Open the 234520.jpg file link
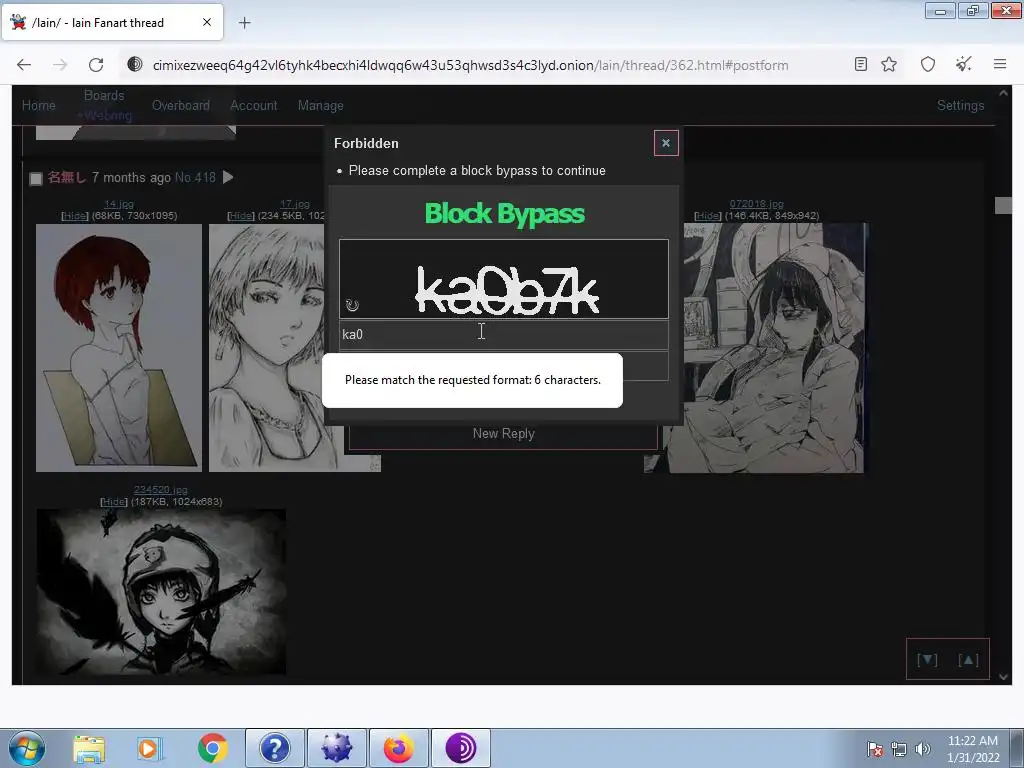The height and width of the screenshot is (768, 1024). coord(161,490)
